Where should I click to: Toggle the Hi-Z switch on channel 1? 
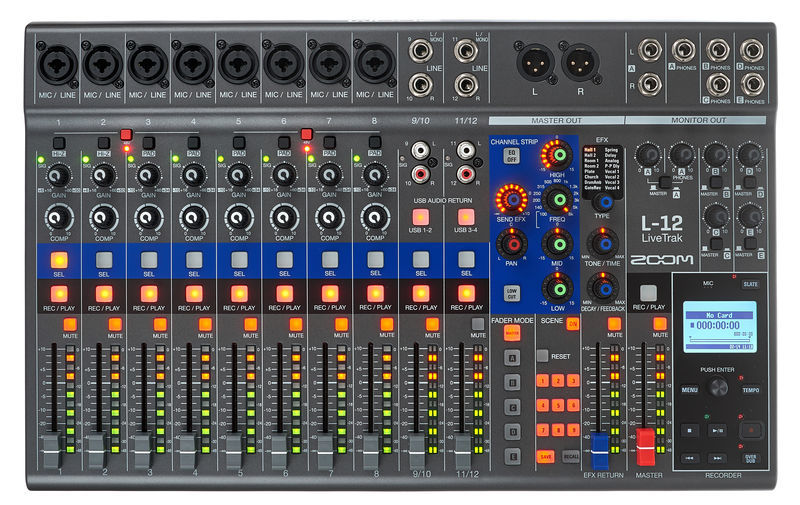click(x=59, y=142)
